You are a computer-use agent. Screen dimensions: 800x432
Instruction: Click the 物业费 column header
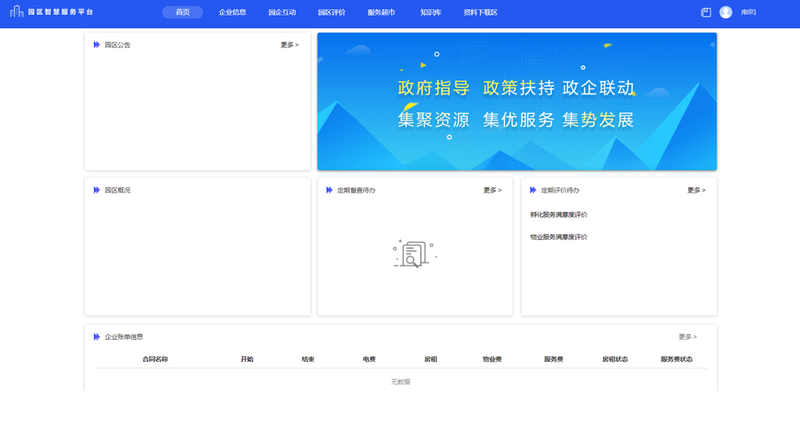(492, 359)
